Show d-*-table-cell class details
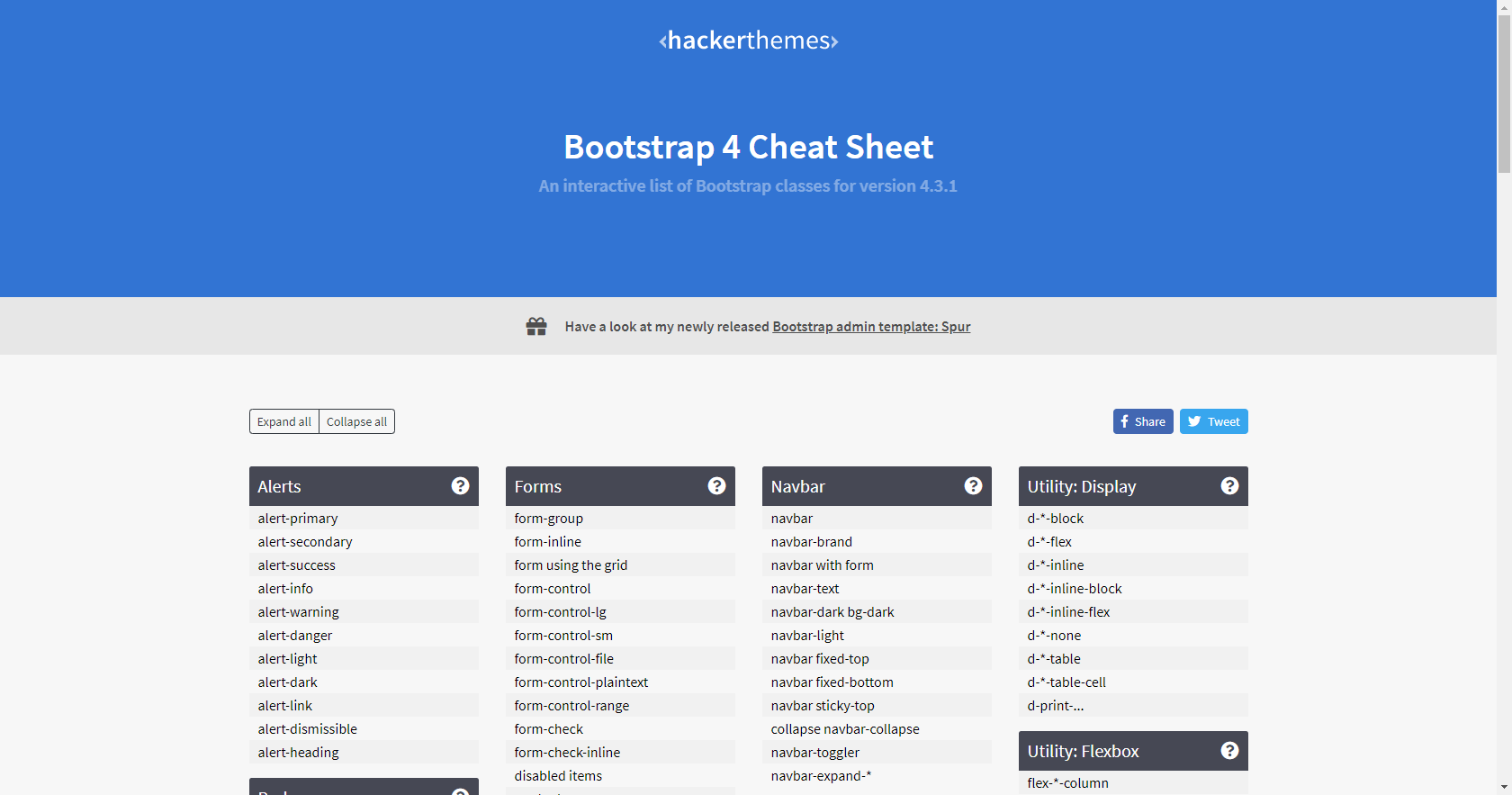This screenshot has width=1512, height=795. click(1133, 682)
